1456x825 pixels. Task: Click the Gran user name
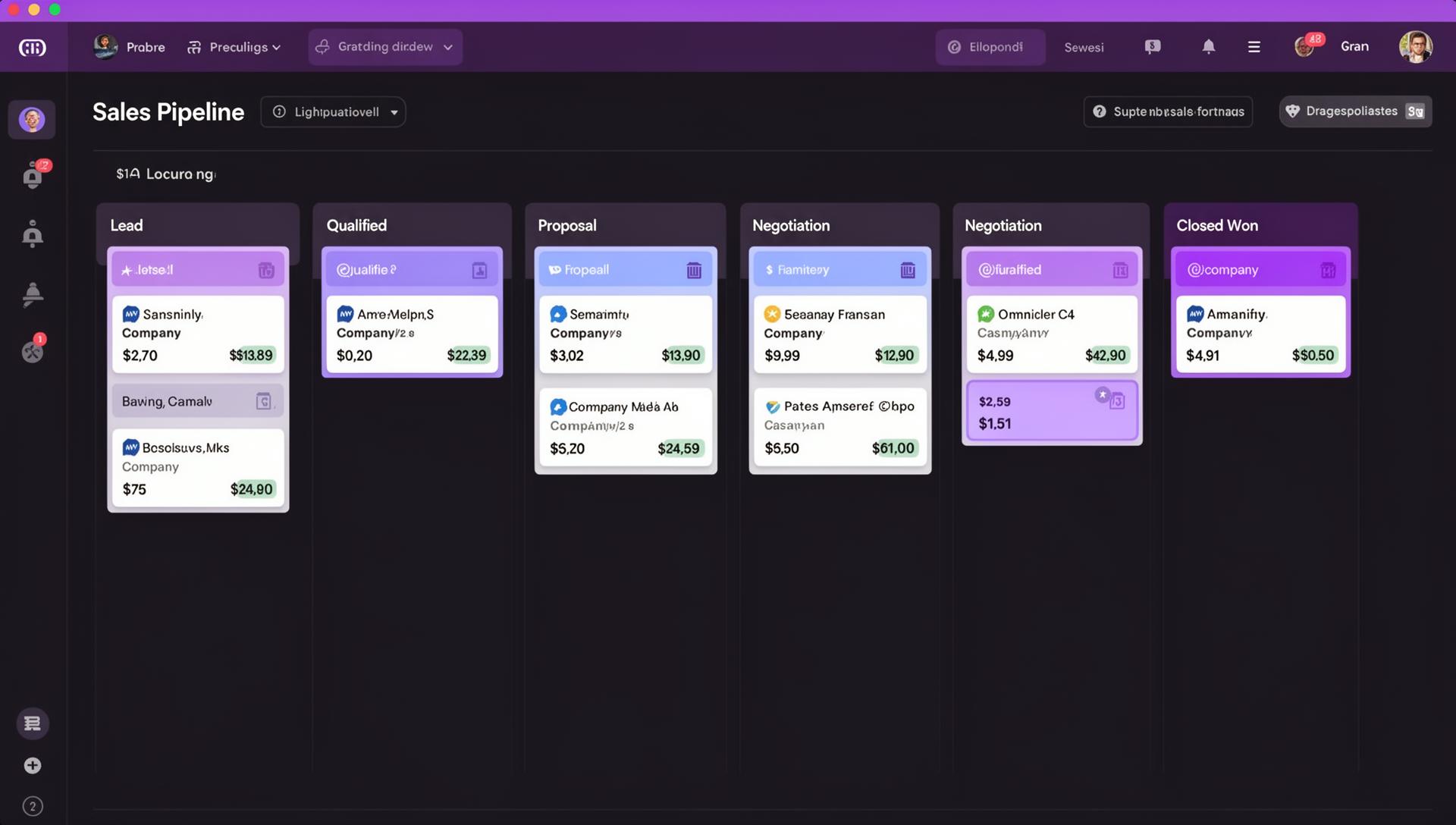point(1354,46)
